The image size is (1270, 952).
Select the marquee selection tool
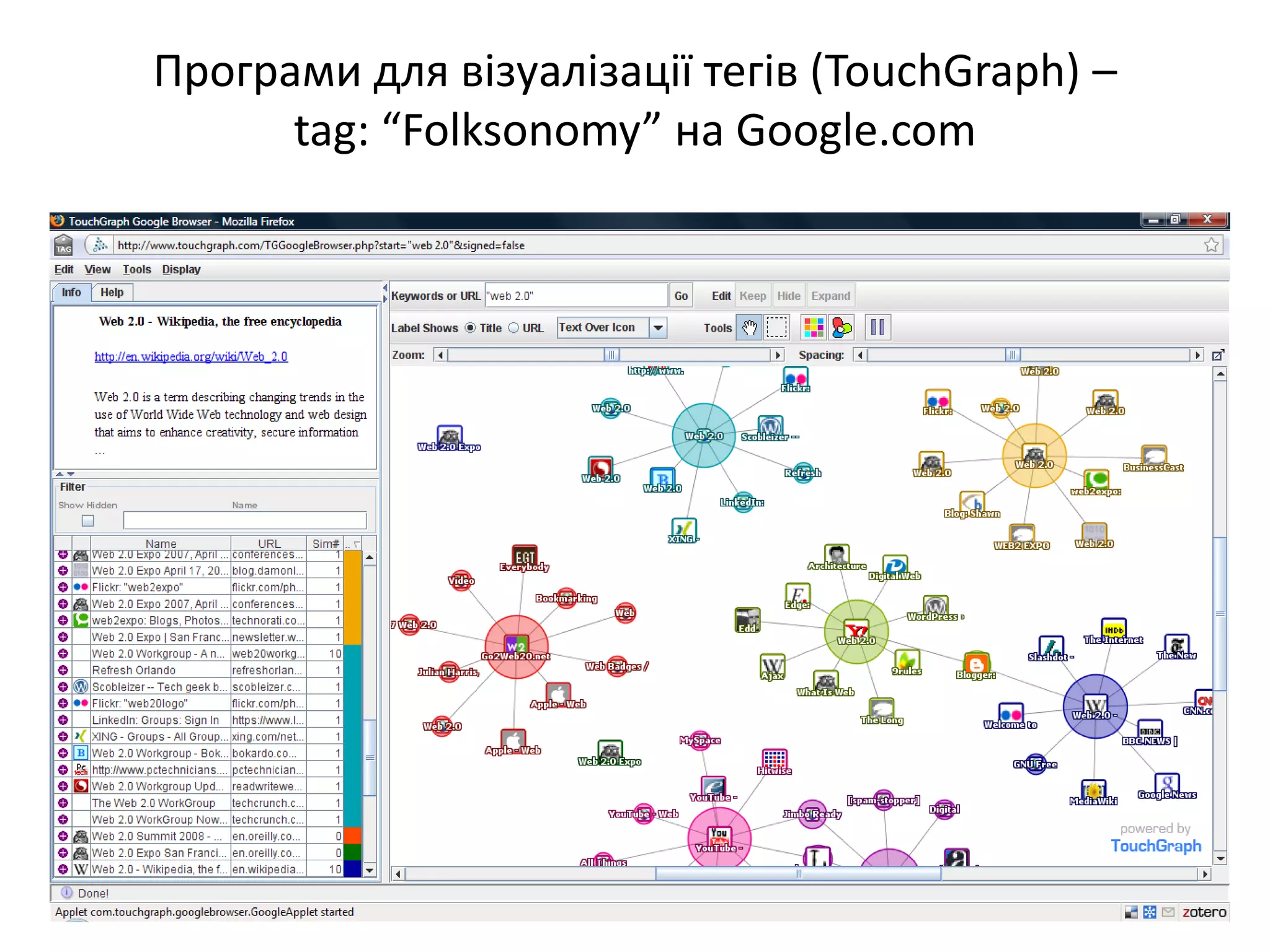pos(776,327)
